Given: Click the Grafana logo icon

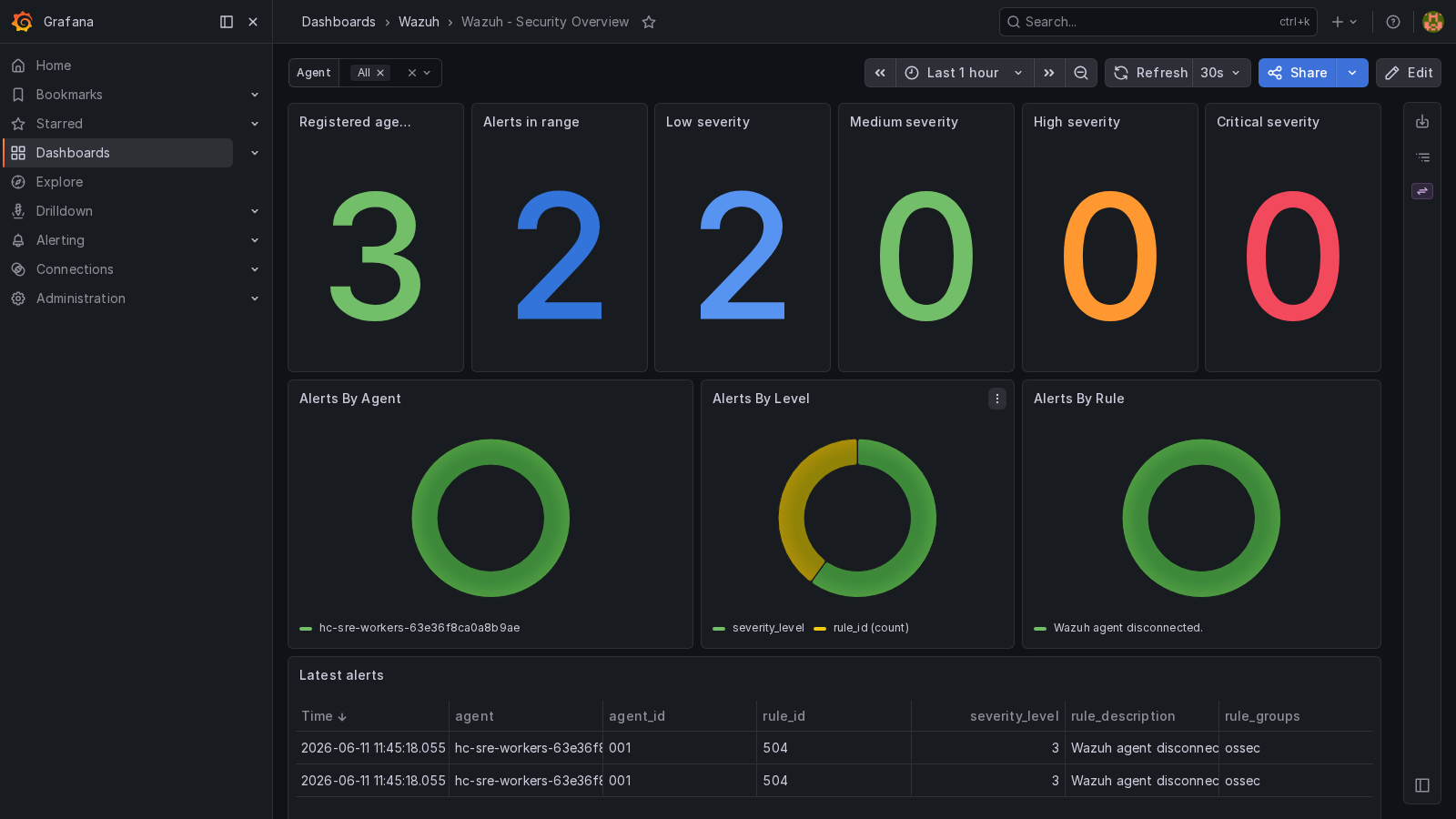Looking at the screenshot, I should 22,21.
